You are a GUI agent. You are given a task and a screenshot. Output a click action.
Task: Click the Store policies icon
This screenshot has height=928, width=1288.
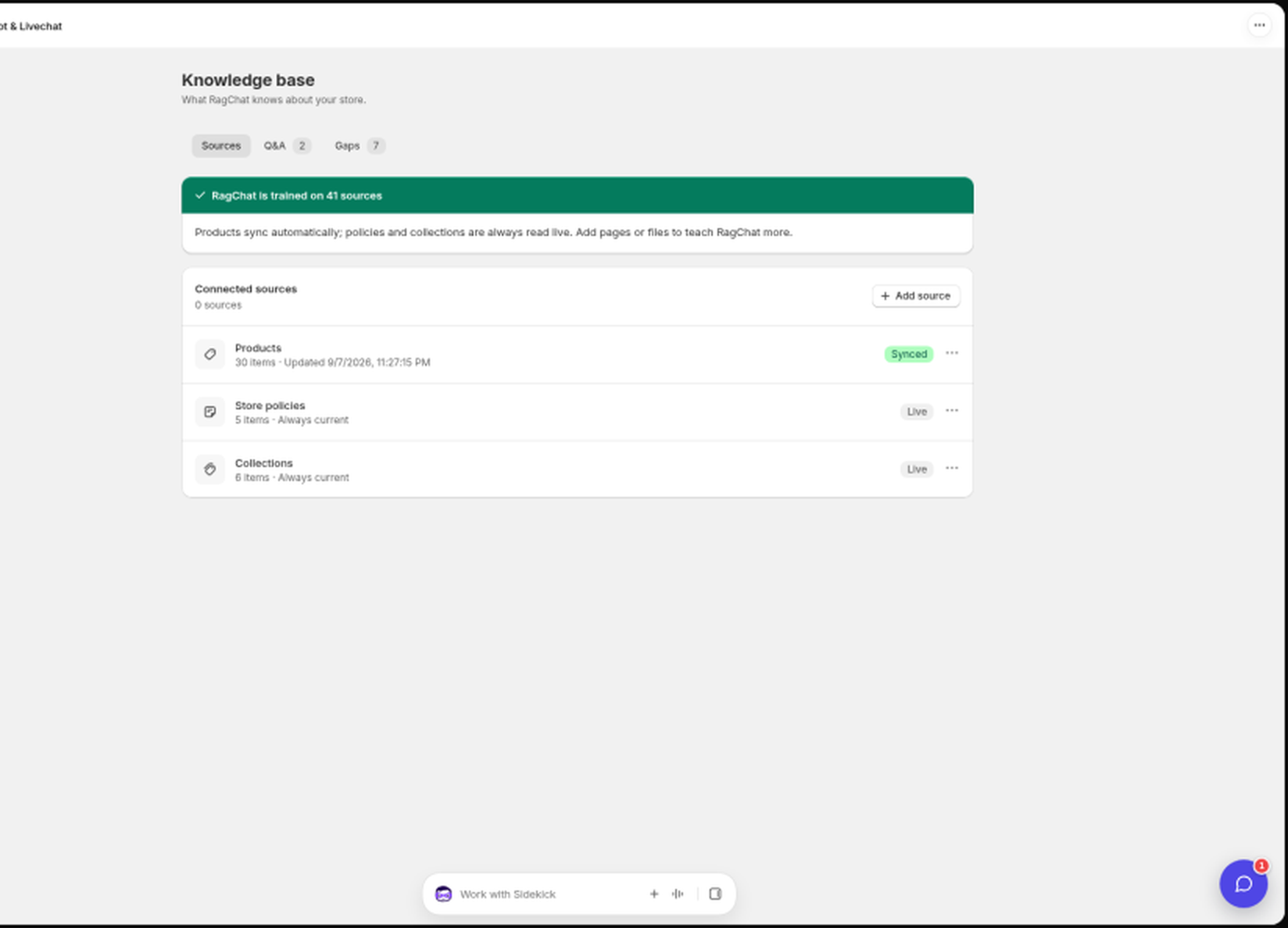(x=210, y=412)
